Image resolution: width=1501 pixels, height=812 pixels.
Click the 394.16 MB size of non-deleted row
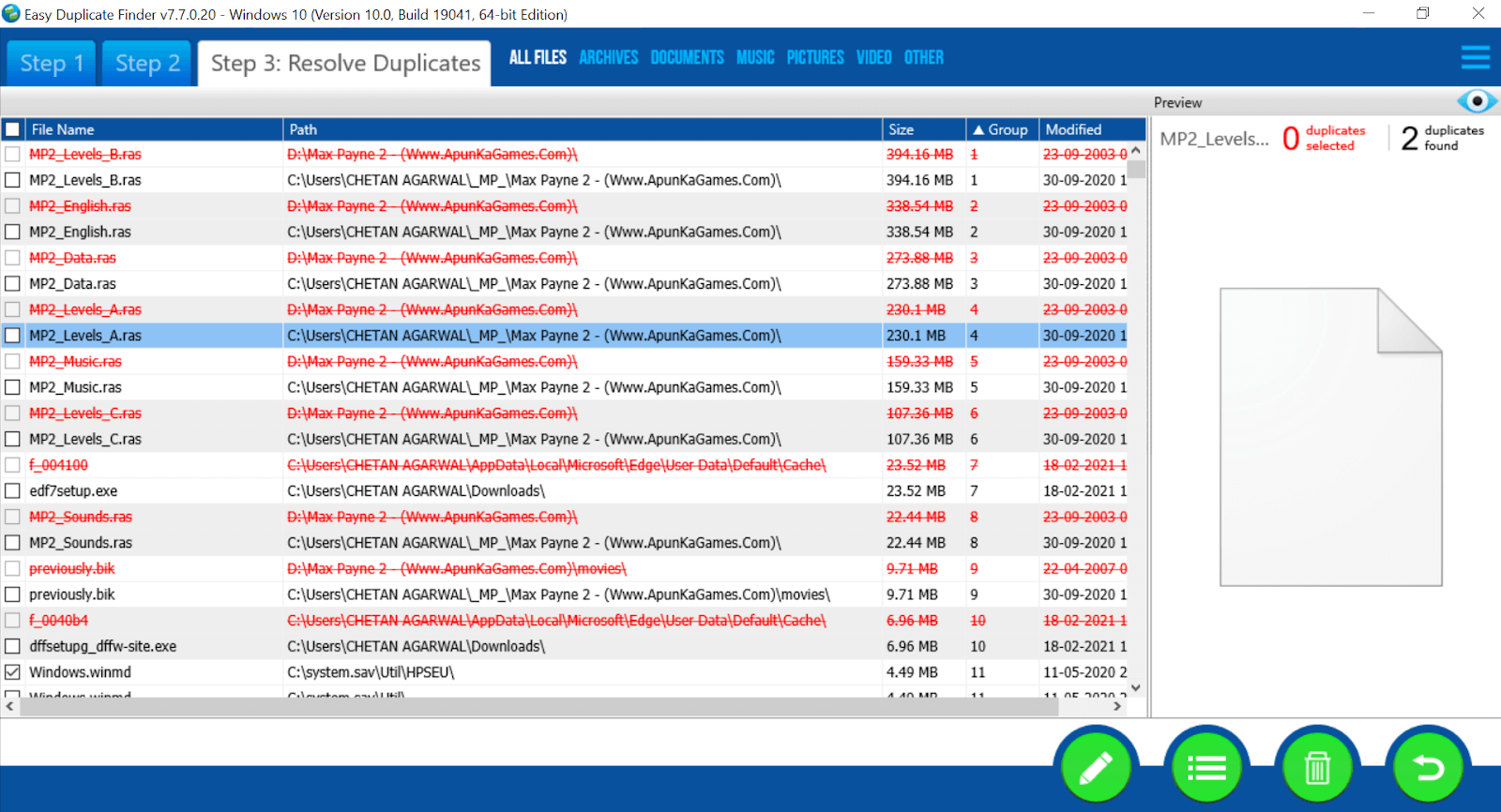click(920, 180)
